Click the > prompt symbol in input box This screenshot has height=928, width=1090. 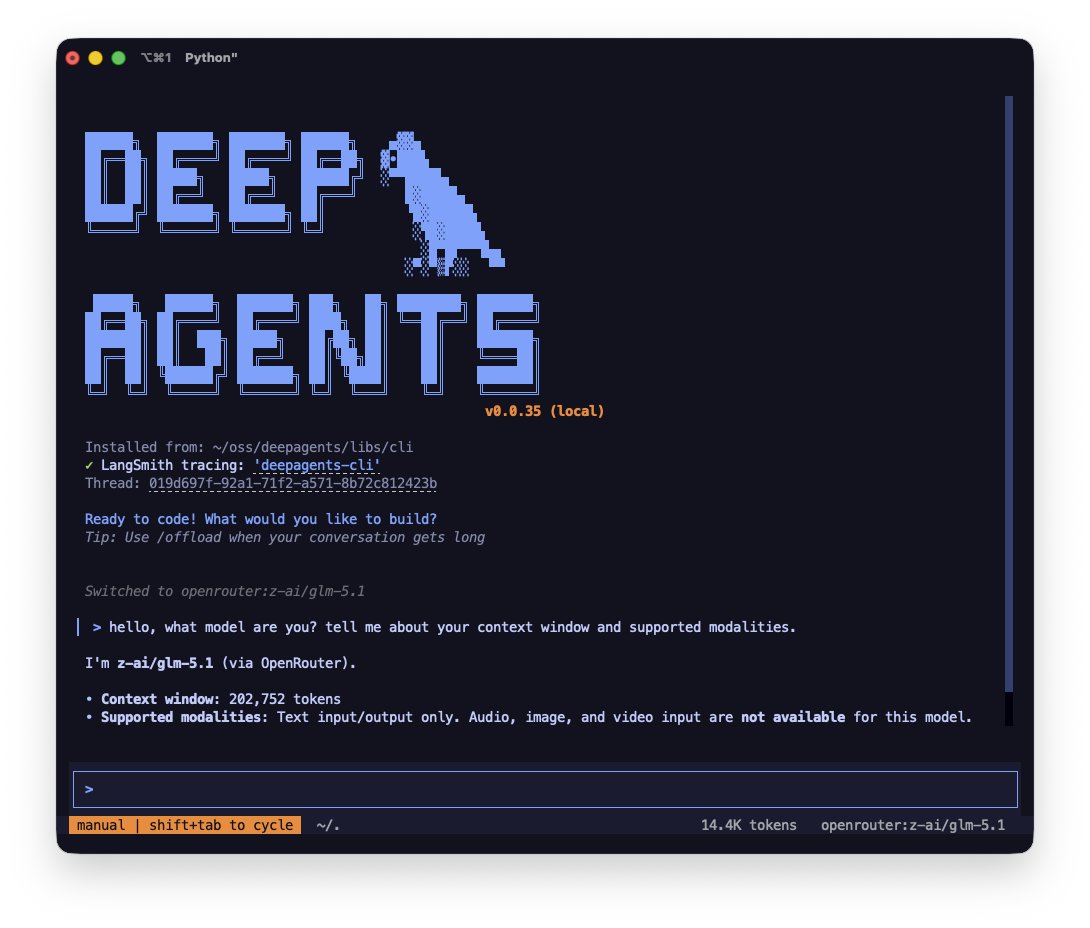tap(89, 789)
